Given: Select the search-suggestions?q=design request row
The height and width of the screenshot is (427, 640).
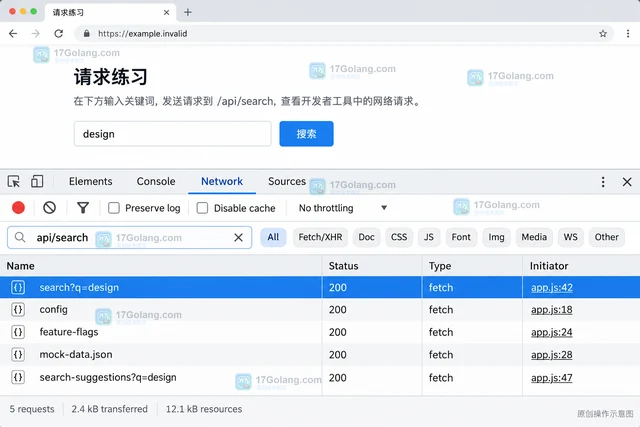Looking at the screenshot, I should click(320, 377).
